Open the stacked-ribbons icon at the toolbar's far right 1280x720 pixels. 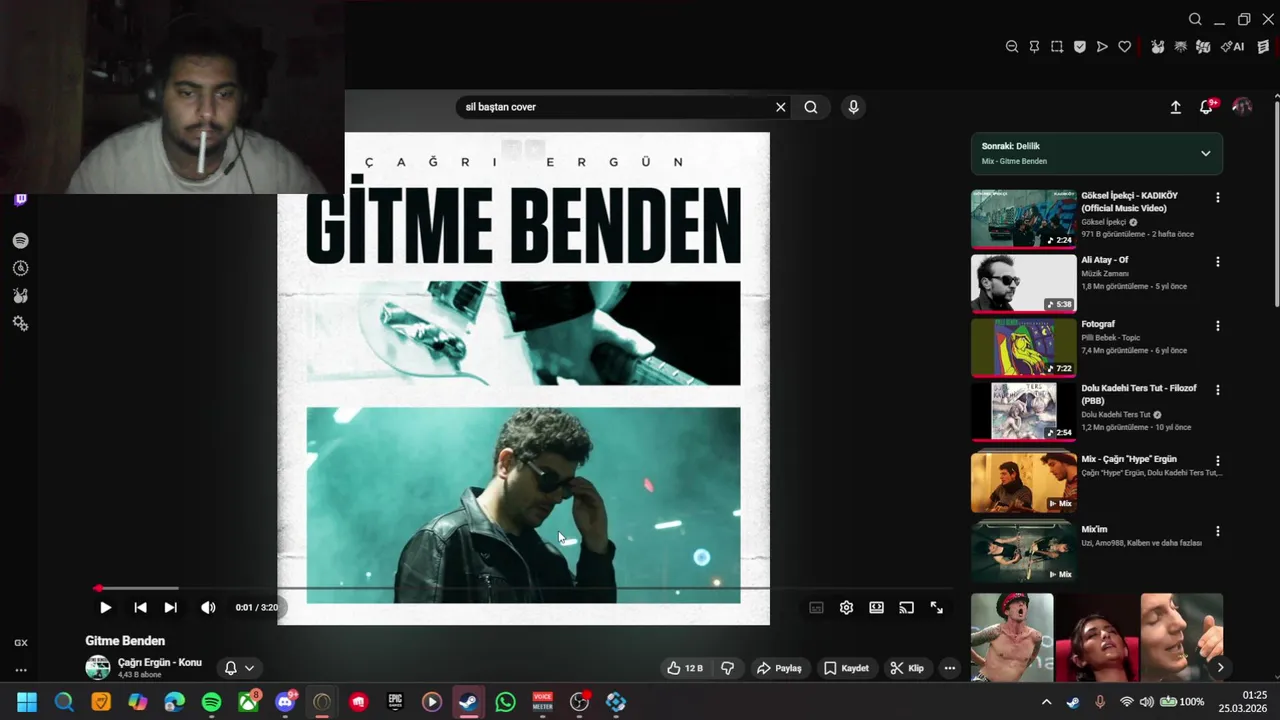pyautogui.click(x=1264, y=47)
